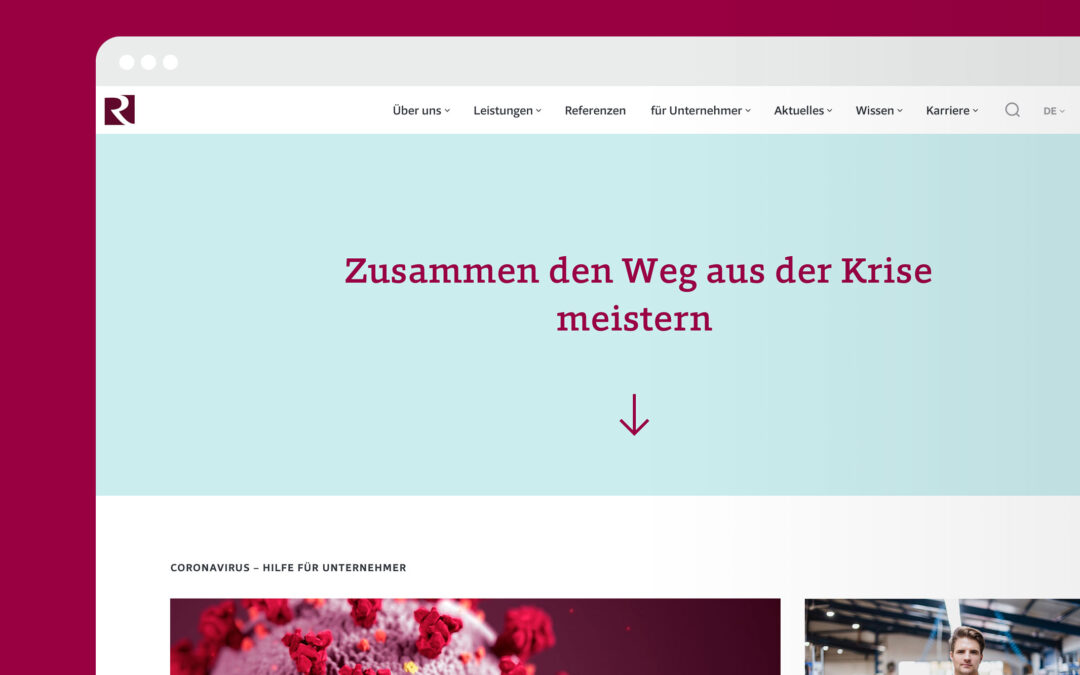Open the für Unternehmer menu

[x=700, y=110]
